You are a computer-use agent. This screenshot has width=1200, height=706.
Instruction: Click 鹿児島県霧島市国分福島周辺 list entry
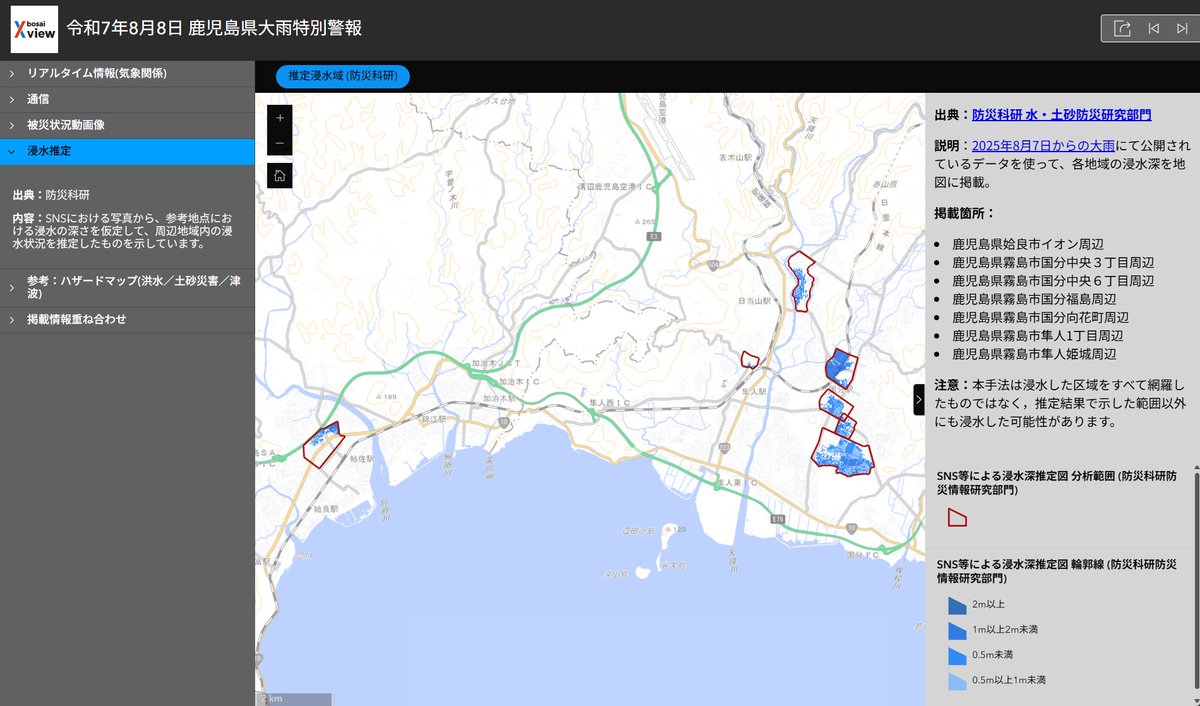coord(1034,299)
